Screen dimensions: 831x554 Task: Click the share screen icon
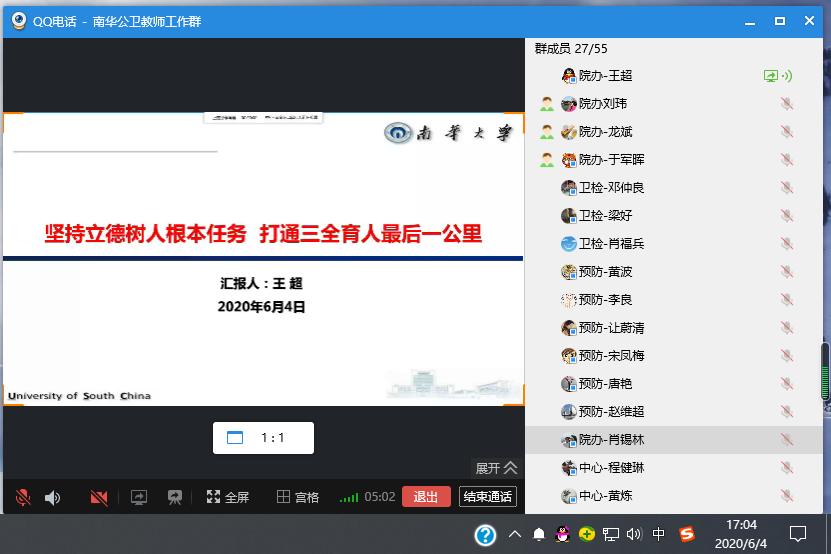(139, 497)
